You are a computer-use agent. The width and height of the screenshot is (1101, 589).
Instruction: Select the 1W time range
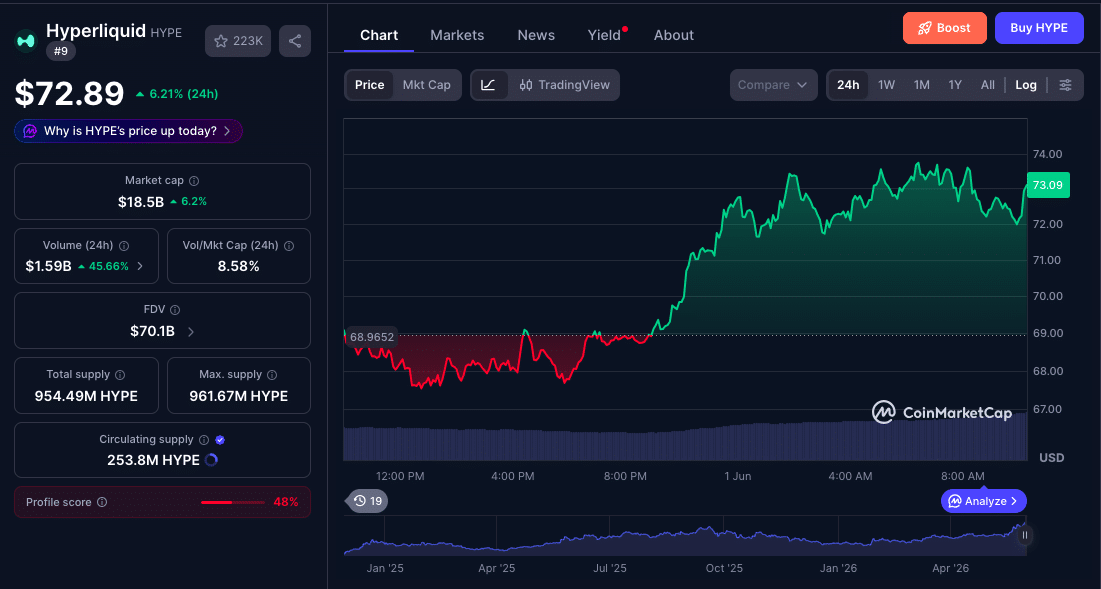click(x=887, y=85)
